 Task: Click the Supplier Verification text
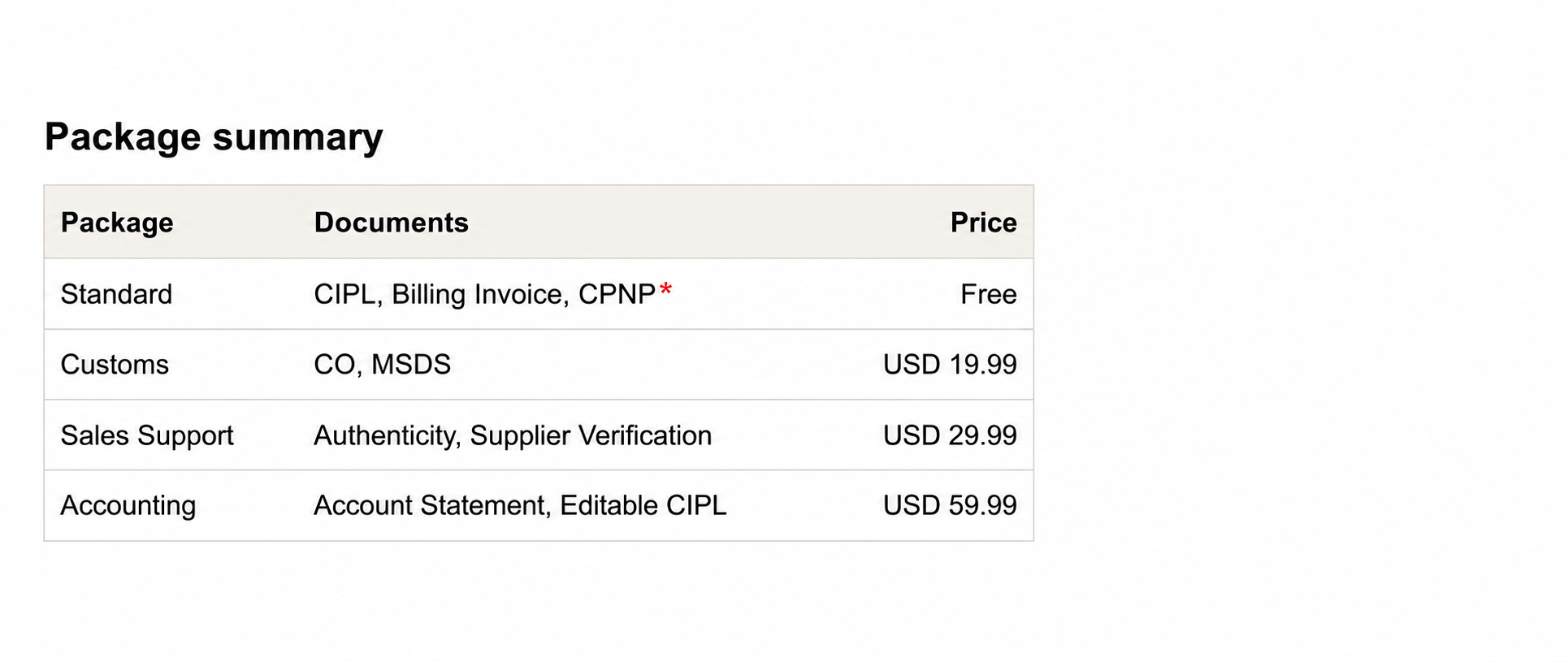tap(591, 435)
